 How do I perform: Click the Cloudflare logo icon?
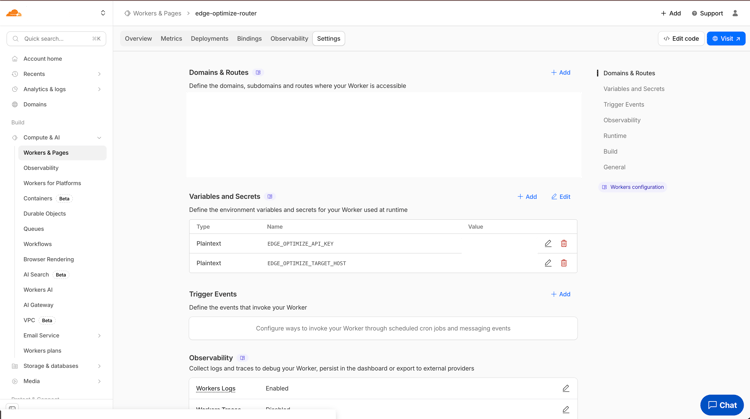pos(14,13)
